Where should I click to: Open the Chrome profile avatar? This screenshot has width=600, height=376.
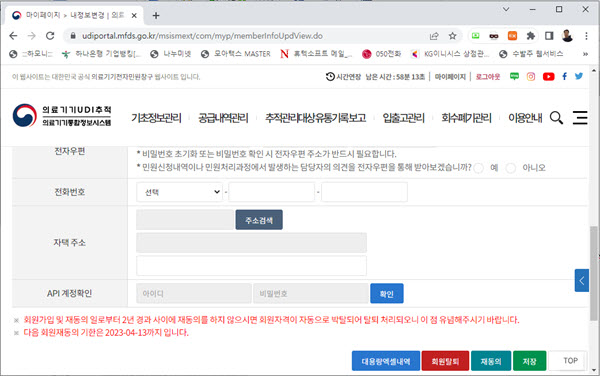tap(567, 36)
